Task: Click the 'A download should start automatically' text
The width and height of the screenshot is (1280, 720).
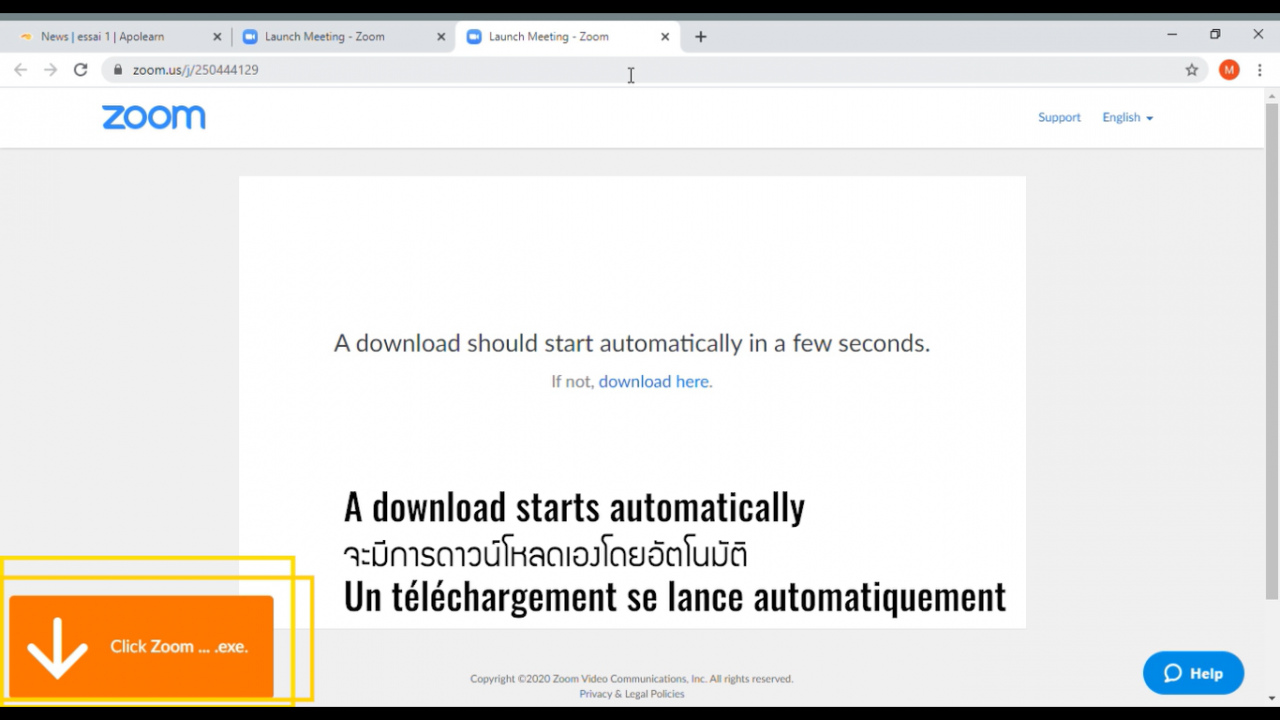Action: coord(632,343)
